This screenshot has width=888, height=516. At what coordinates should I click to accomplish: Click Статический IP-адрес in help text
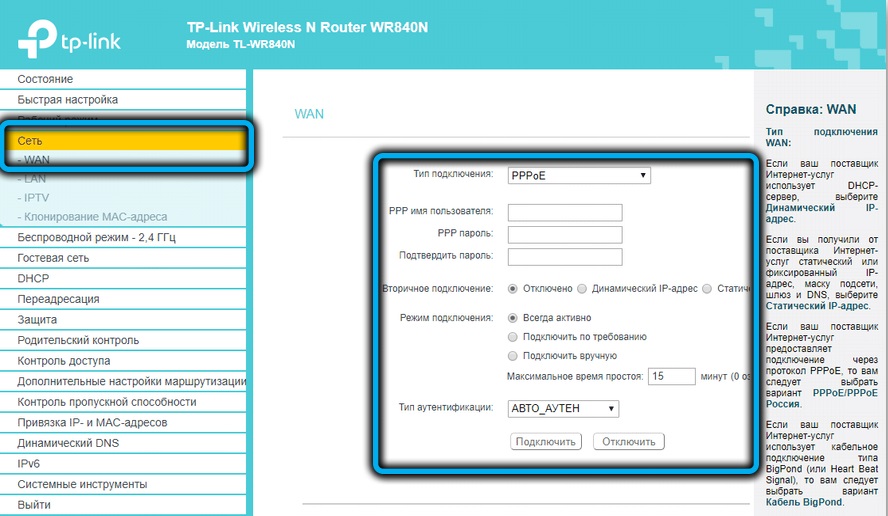817,306
